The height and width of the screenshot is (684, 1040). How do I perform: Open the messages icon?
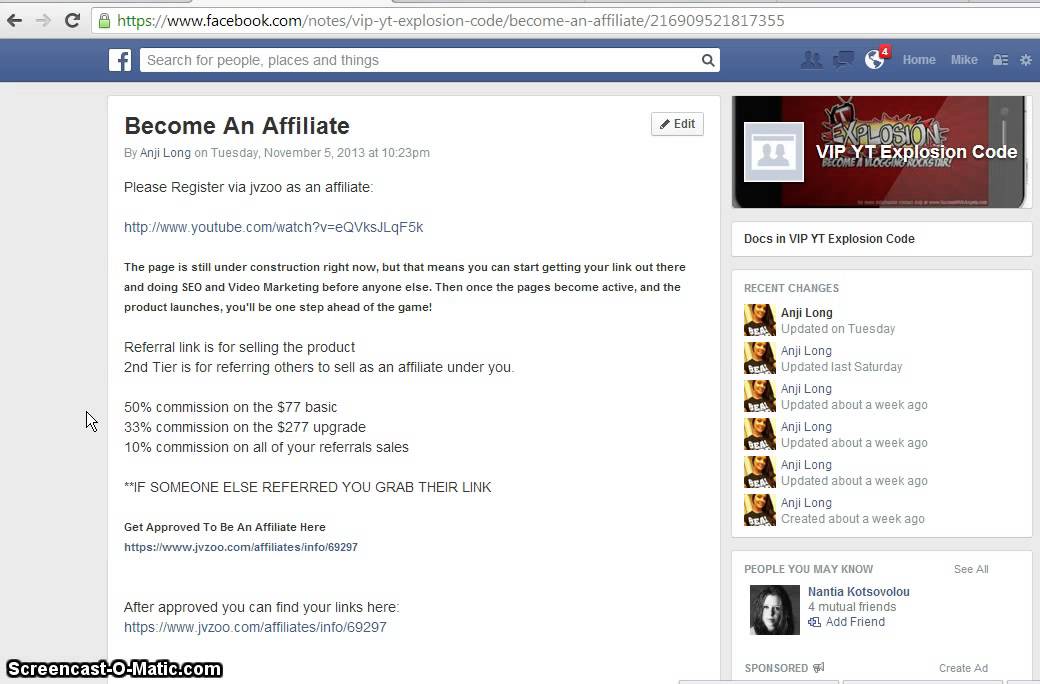(843, 60)
